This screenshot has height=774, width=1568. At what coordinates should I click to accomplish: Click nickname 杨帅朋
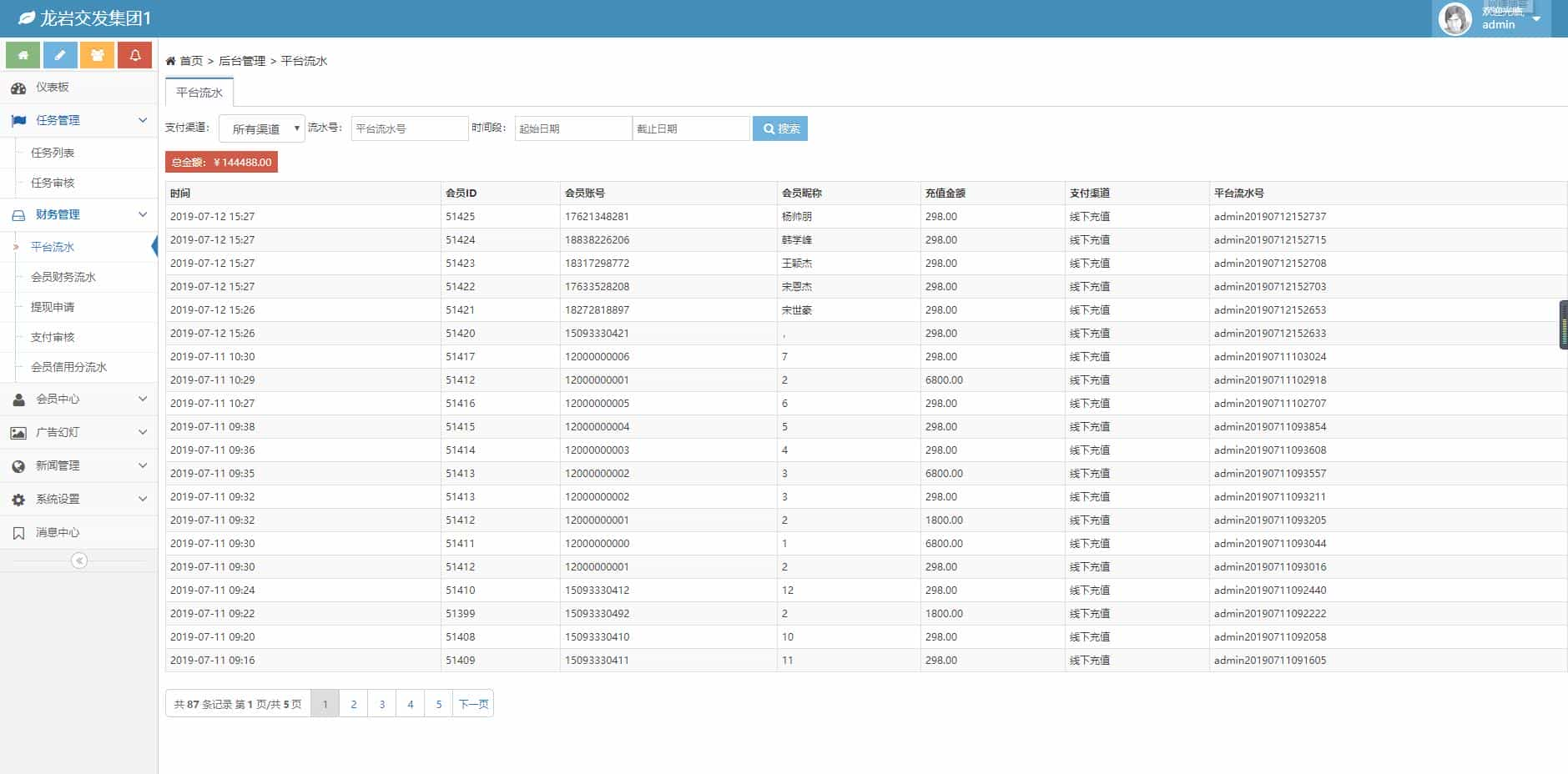tap(797, 216)
